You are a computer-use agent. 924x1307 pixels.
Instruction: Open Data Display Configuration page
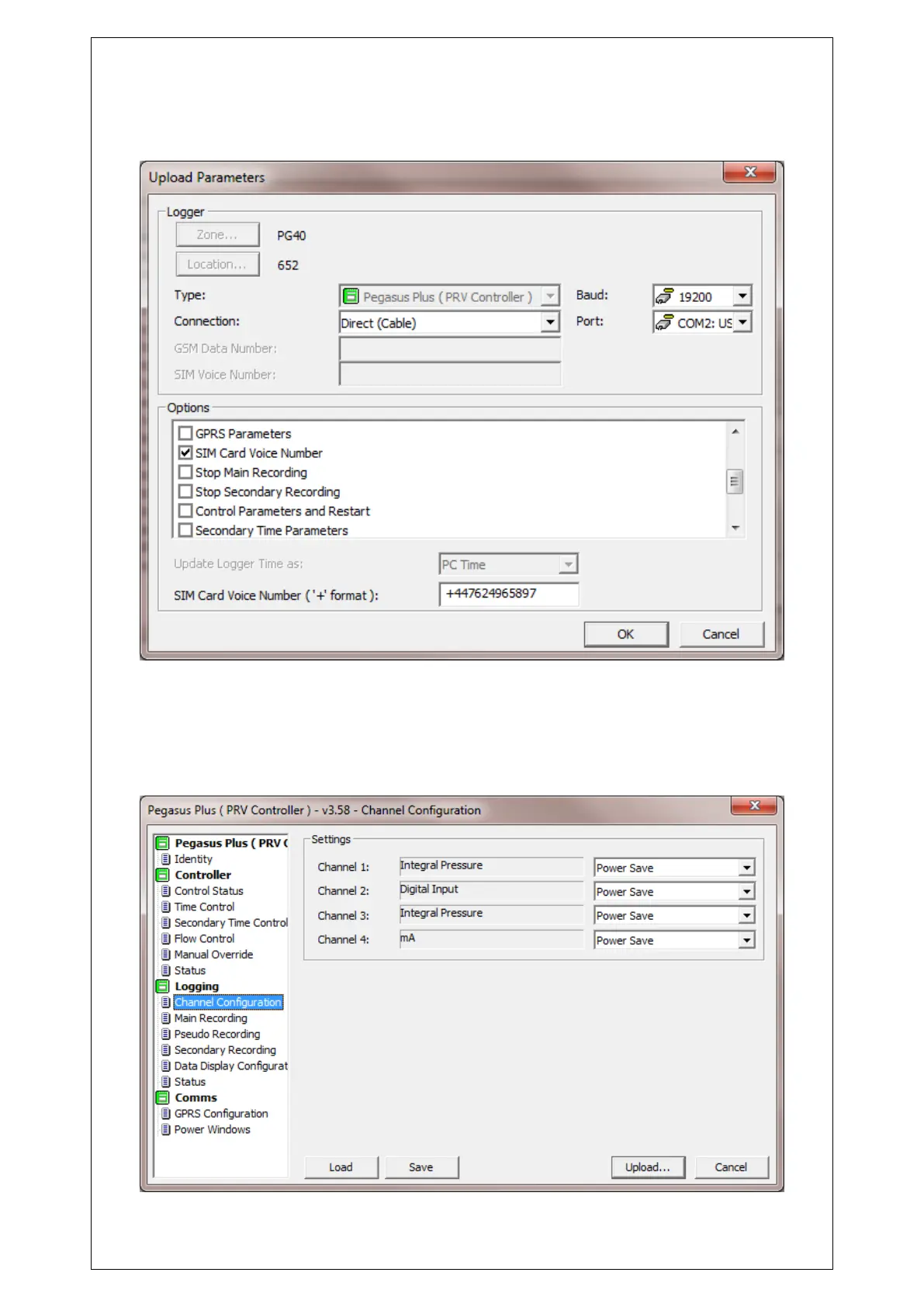pos(230,1066)
